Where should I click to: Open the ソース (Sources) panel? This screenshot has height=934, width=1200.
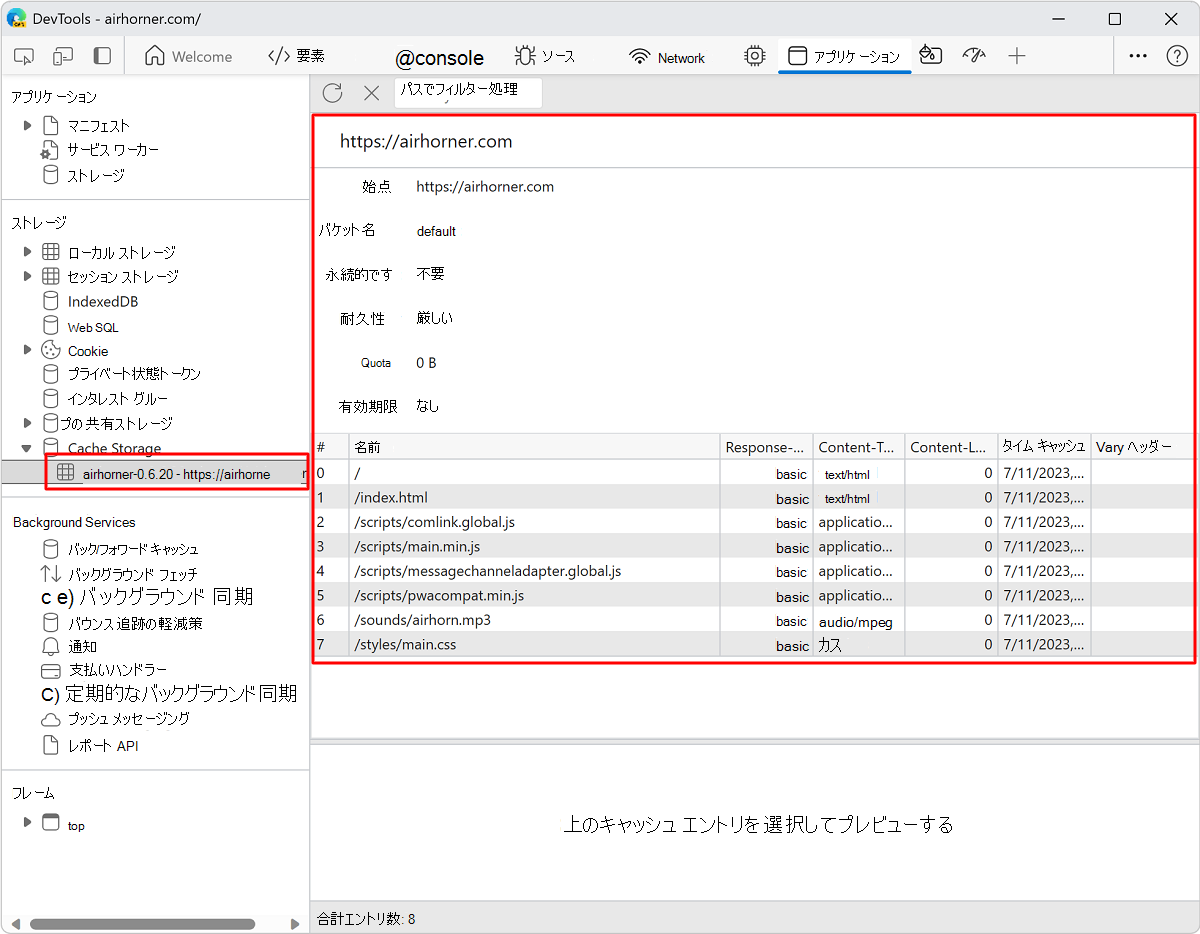(544, 56)
